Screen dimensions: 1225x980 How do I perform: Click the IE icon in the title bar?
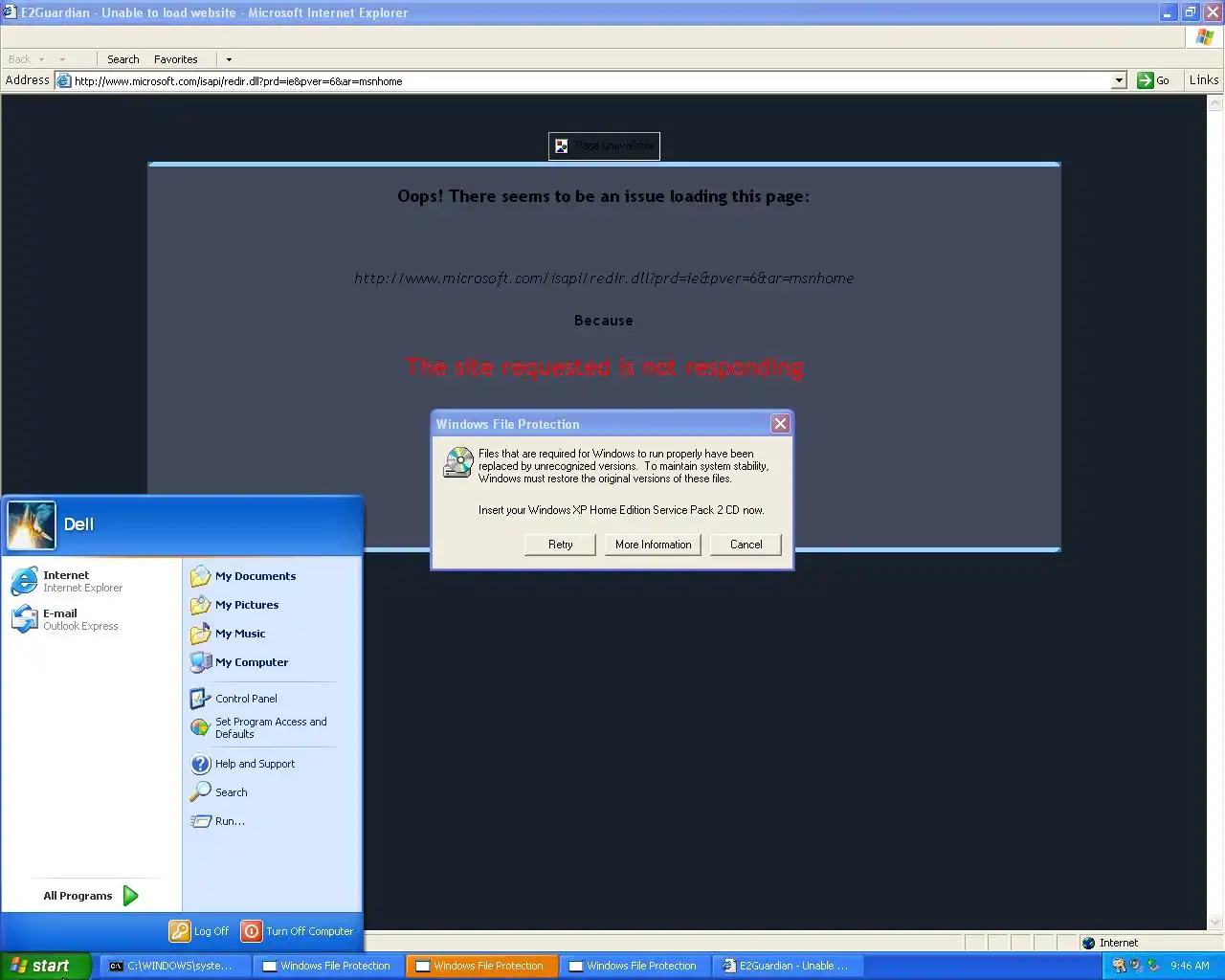coord(10,12)
